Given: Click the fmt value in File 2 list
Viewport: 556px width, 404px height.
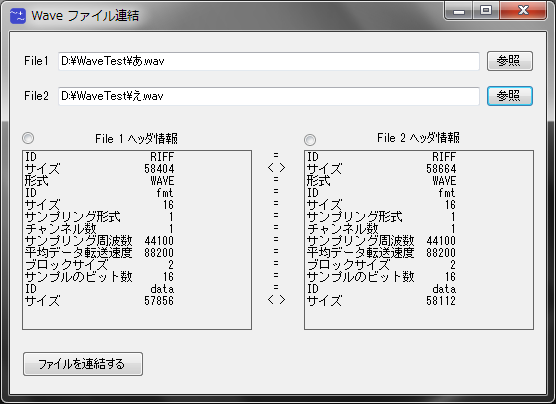Looking at the screenshot, I should 447,193.
